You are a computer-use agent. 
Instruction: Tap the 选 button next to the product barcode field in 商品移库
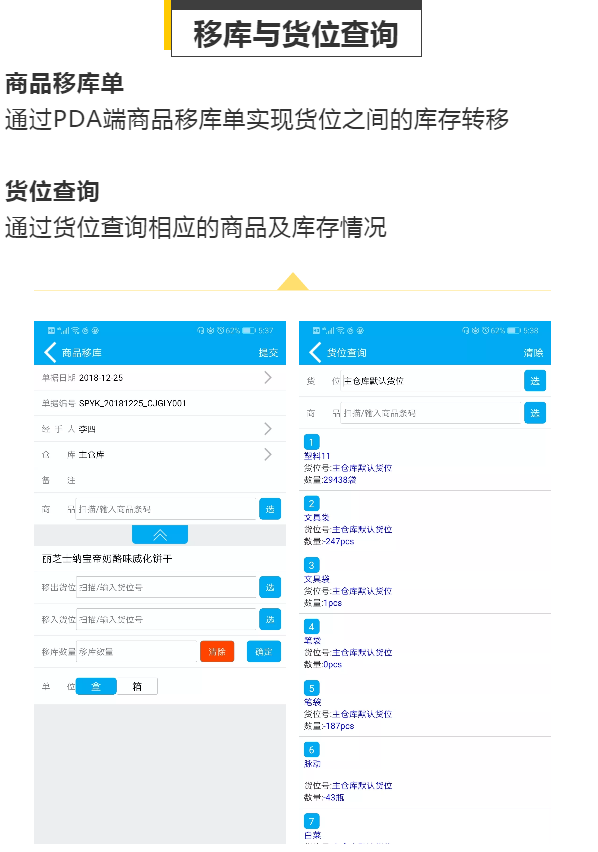pyautogui.click(x=270, y=509)
